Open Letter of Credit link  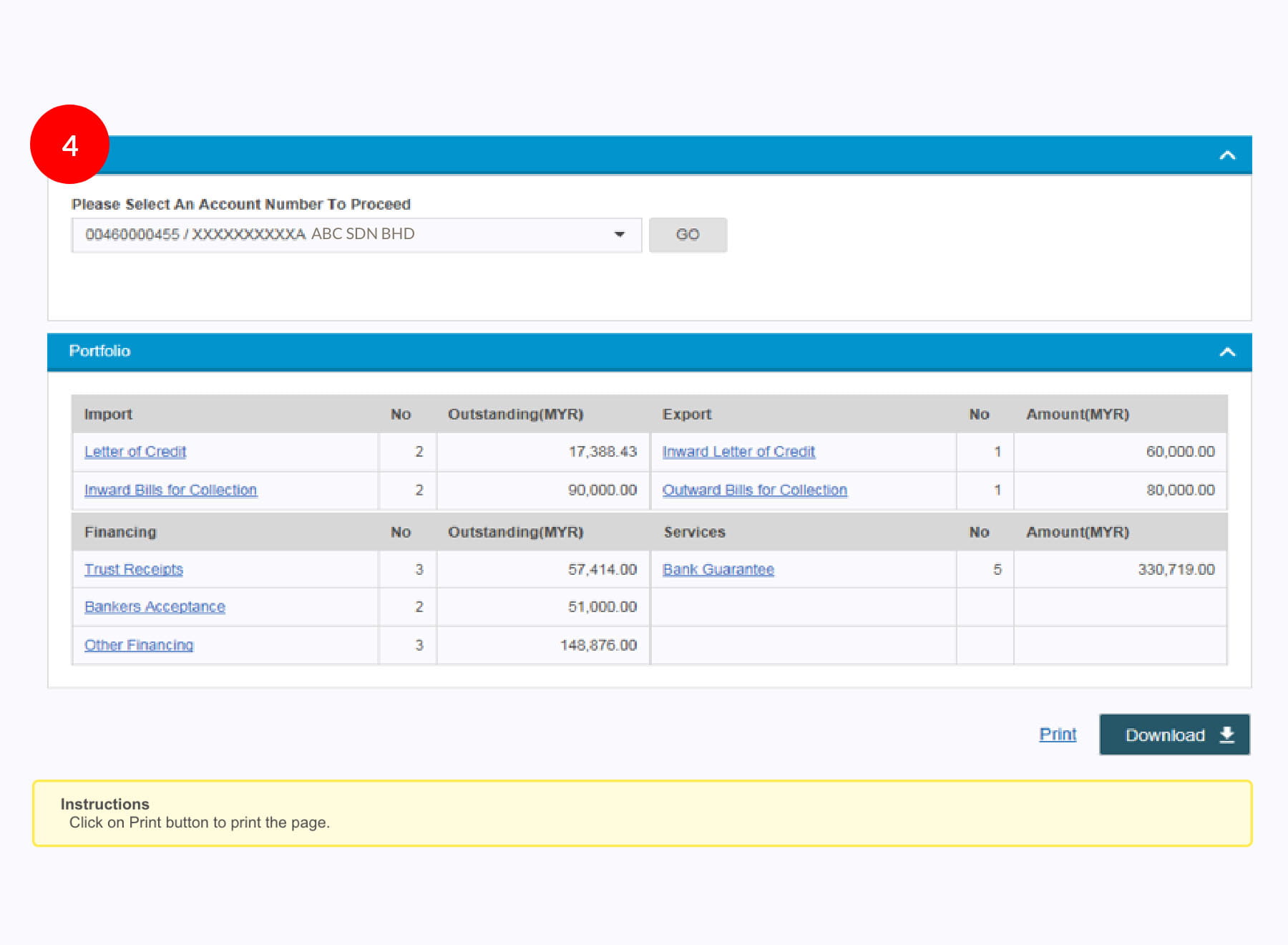pos(135,452)
